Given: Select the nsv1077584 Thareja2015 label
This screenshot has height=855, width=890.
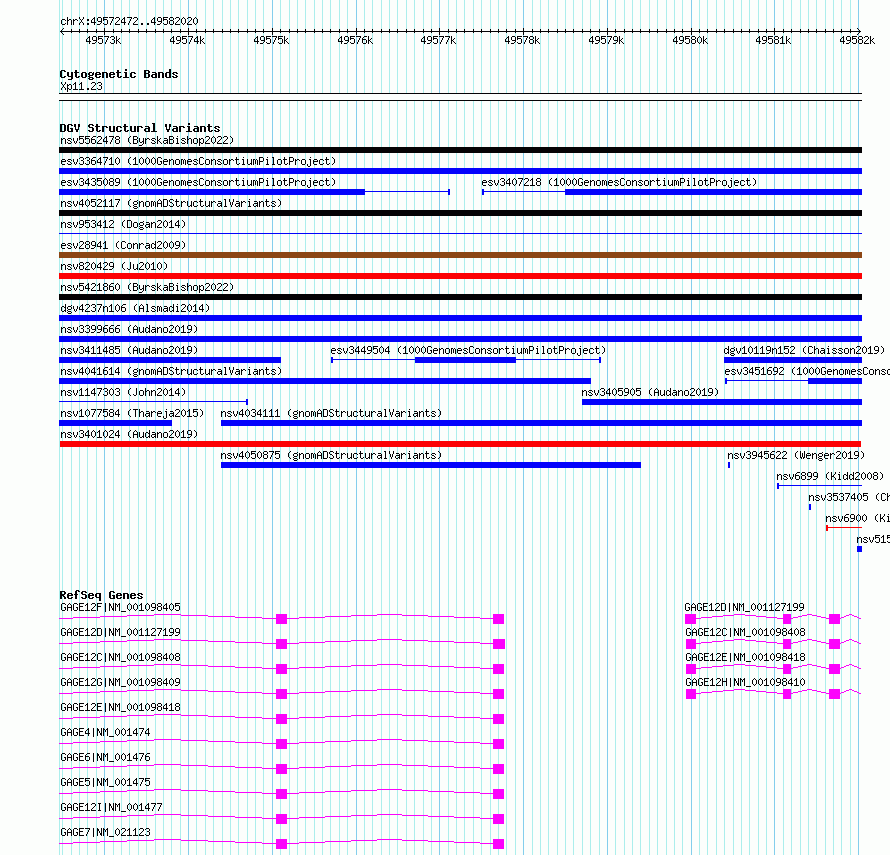Looking at the screenshot, I should pos(132,413).
